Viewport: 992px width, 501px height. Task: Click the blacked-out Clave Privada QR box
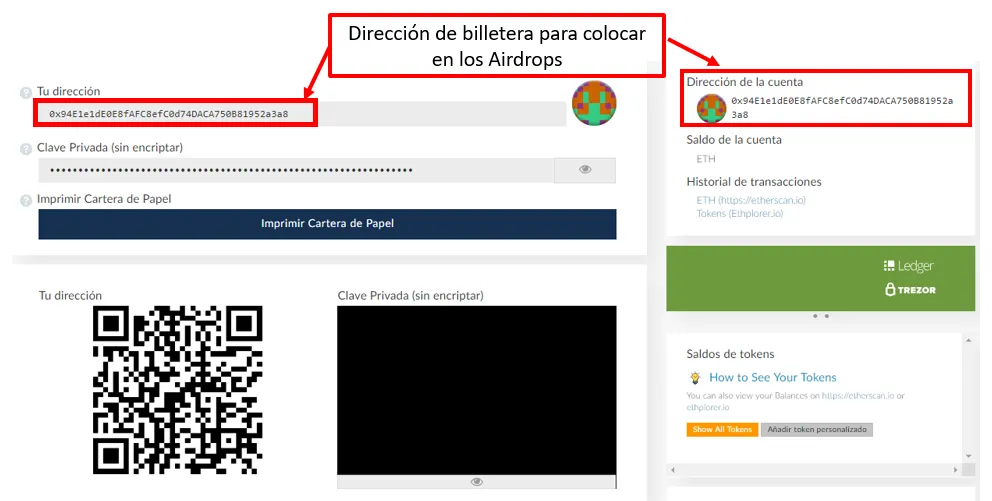click(x=477, y=390)
